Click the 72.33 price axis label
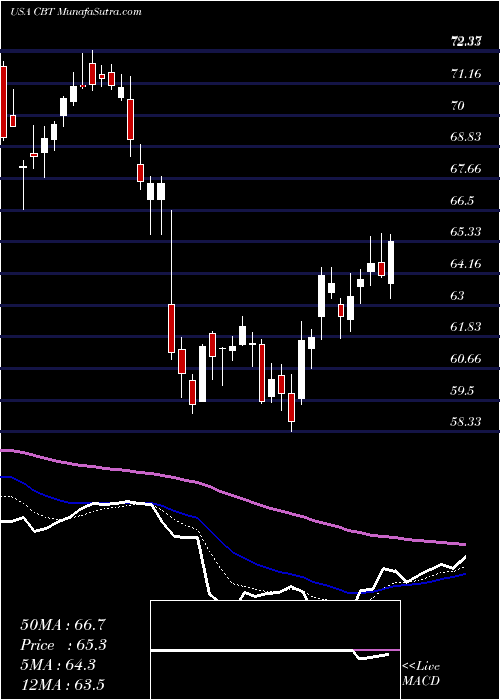Image resolution: width=500 pixels, height=700 pixels. pyautogui.click(x=466, y=42)
